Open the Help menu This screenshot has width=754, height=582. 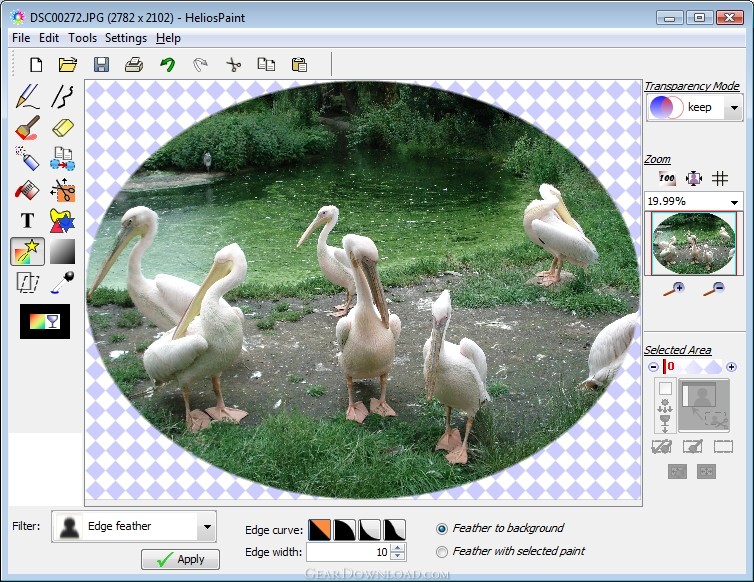click(x=168, y=38)
